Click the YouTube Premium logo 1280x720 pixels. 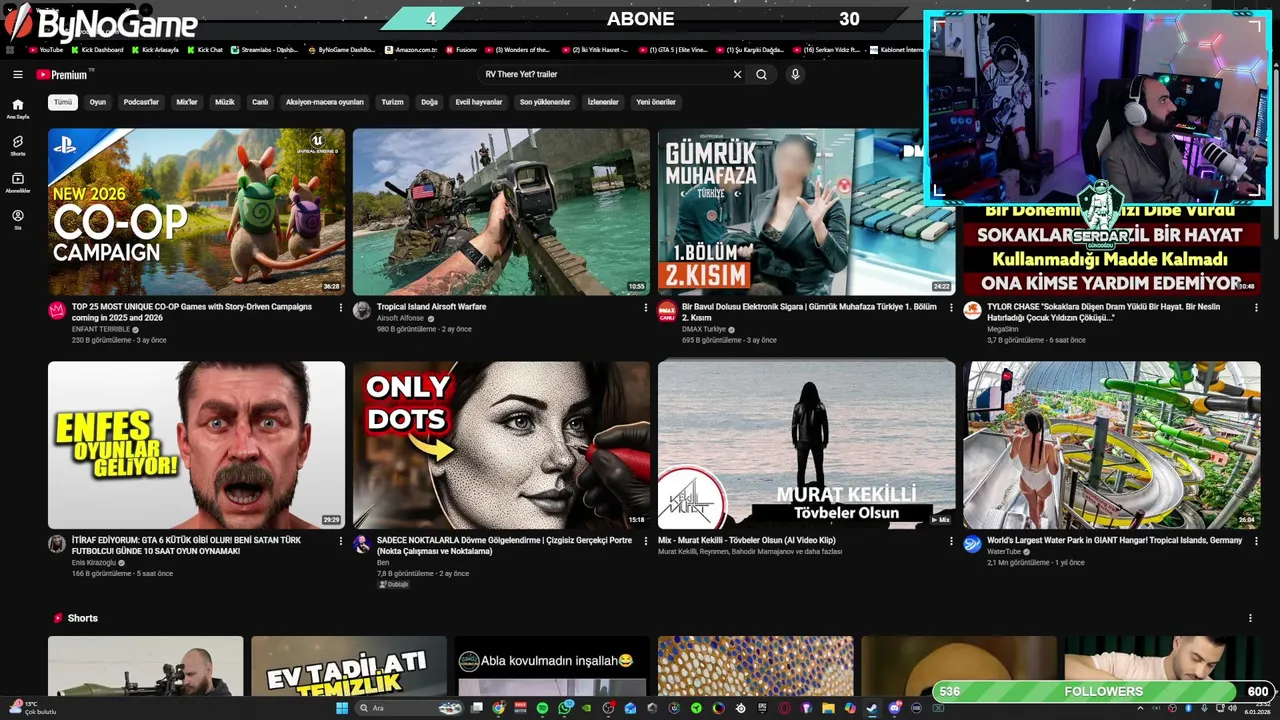(62, 74)
